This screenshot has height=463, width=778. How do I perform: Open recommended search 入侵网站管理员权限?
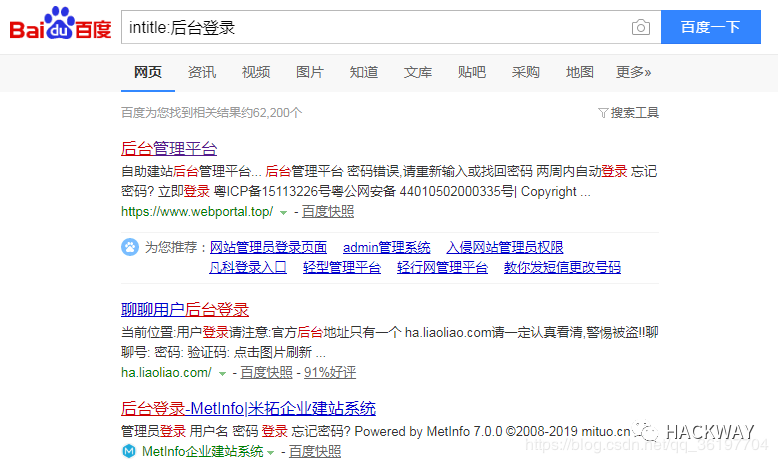click(505, 247)
